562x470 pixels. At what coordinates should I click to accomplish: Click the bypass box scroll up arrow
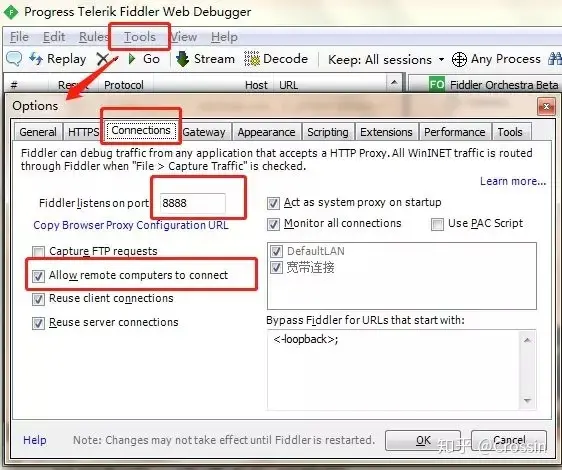527,340
